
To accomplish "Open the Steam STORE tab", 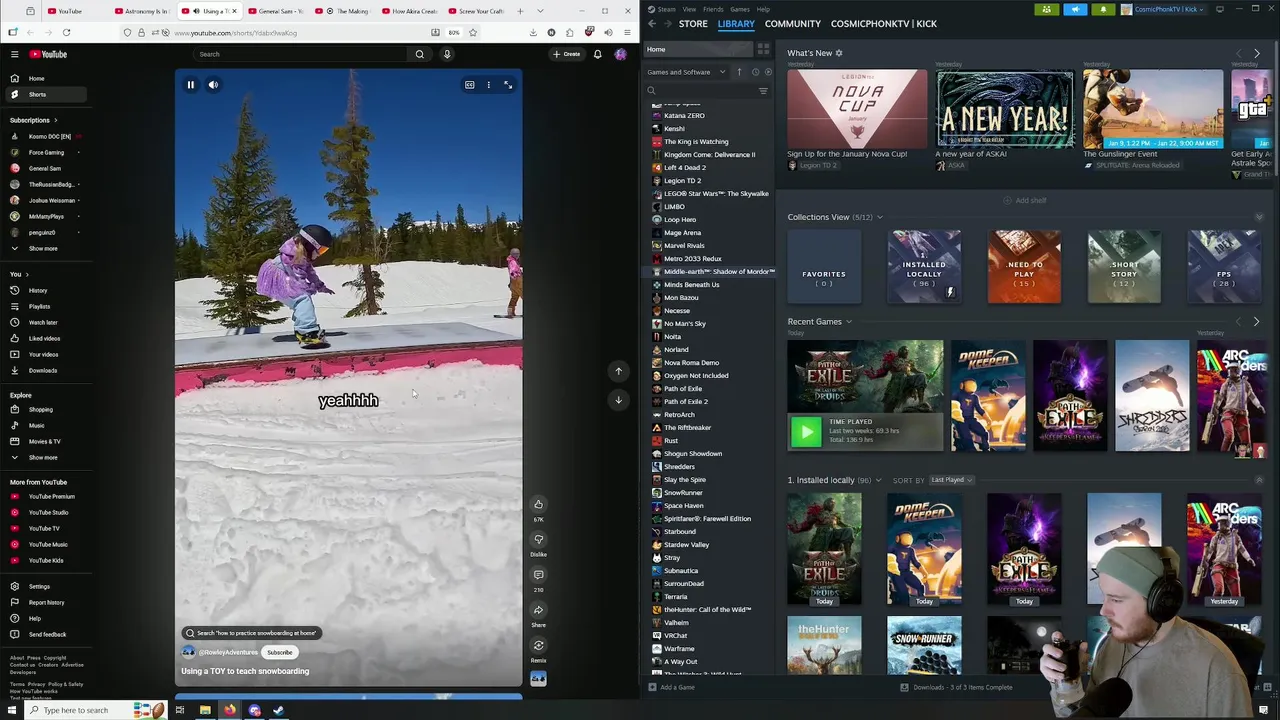I will click(x=693, y=23).
